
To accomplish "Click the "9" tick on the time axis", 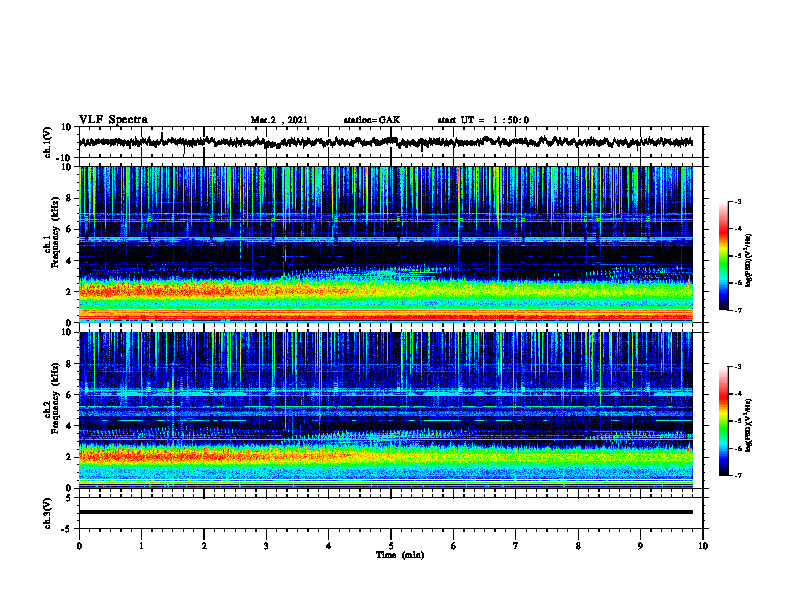I will tap(640, 546).
